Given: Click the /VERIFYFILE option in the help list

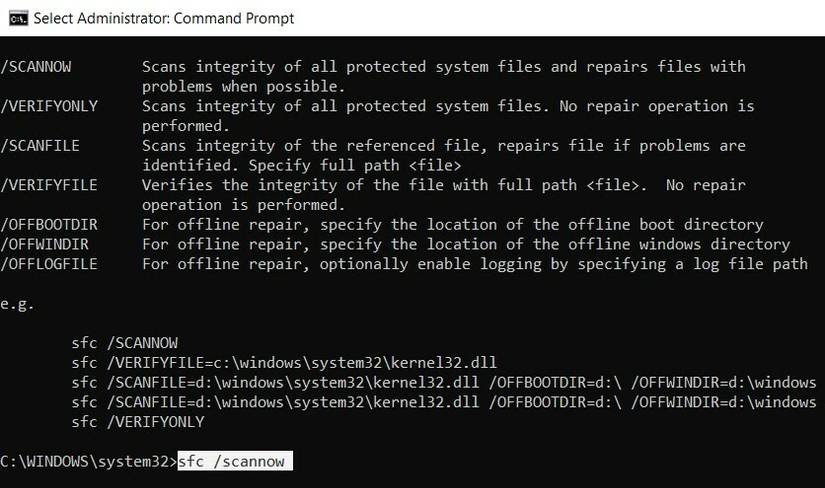Looking at the screenshot, I should click(48, 185).
